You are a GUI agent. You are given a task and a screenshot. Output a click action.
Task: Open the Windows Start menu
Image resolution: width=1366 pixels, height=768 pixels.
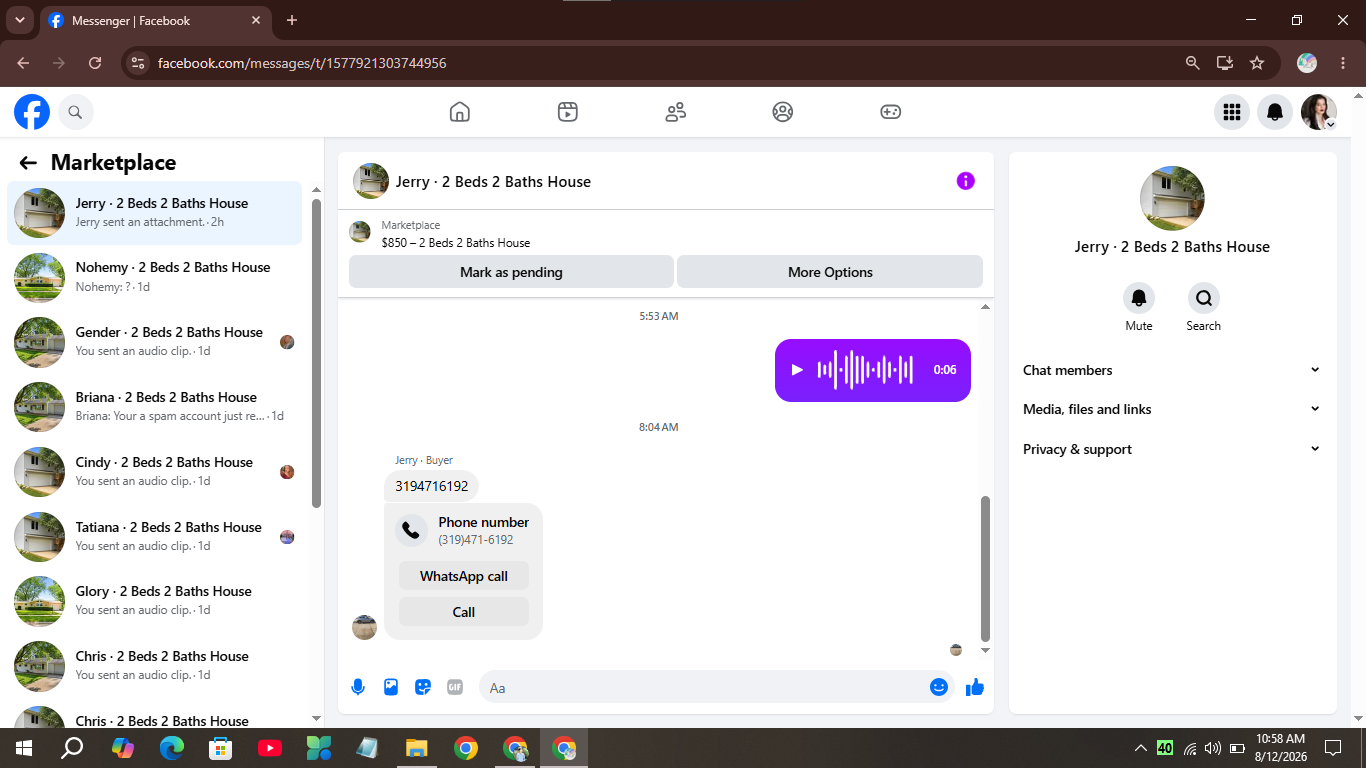point(24,748)
